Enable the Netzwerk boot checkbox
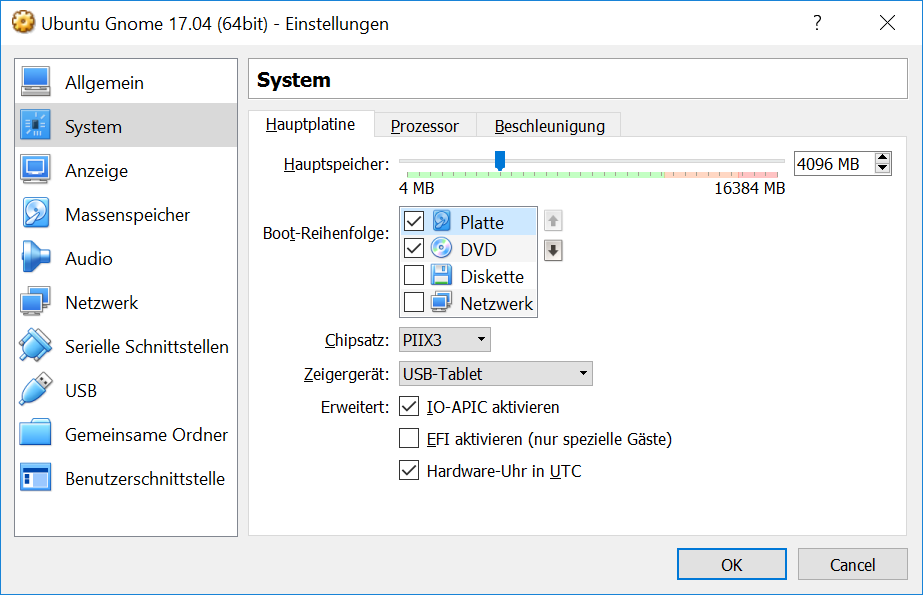 coord(414,302)
